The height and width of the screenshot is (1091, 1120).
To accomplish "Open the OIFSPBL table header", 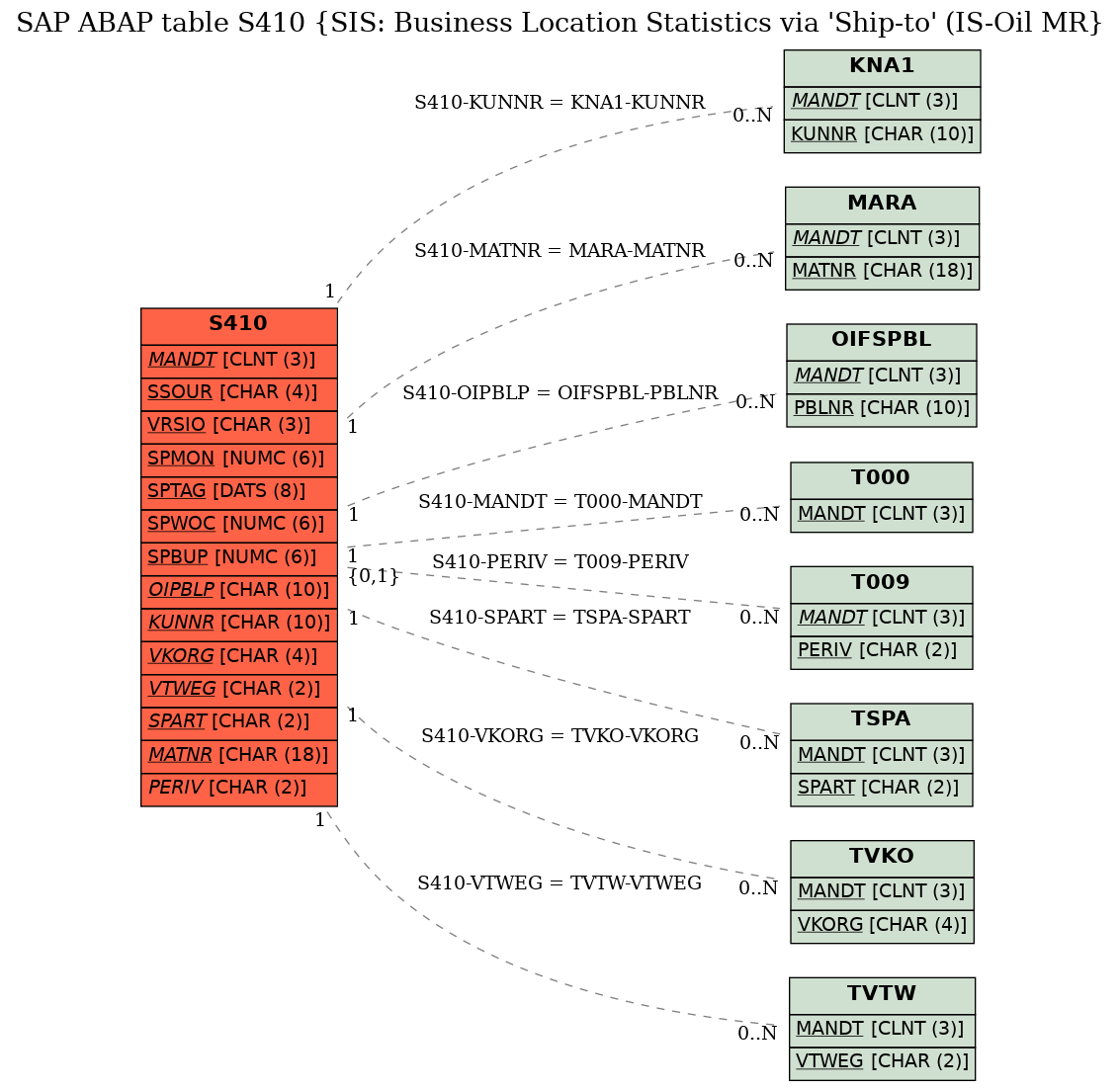I will 882,341.
